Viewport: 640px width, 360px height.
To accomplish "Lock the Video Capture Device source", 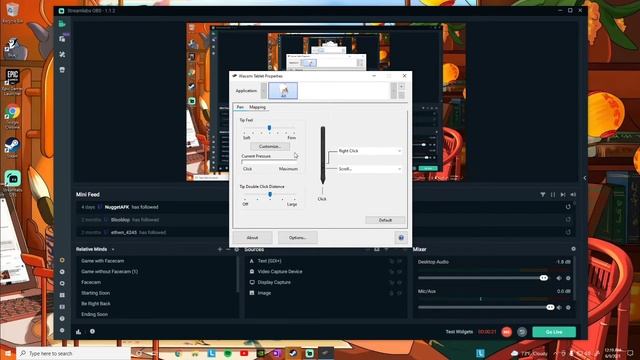I will pyautogui.click(x=391, y=271).
